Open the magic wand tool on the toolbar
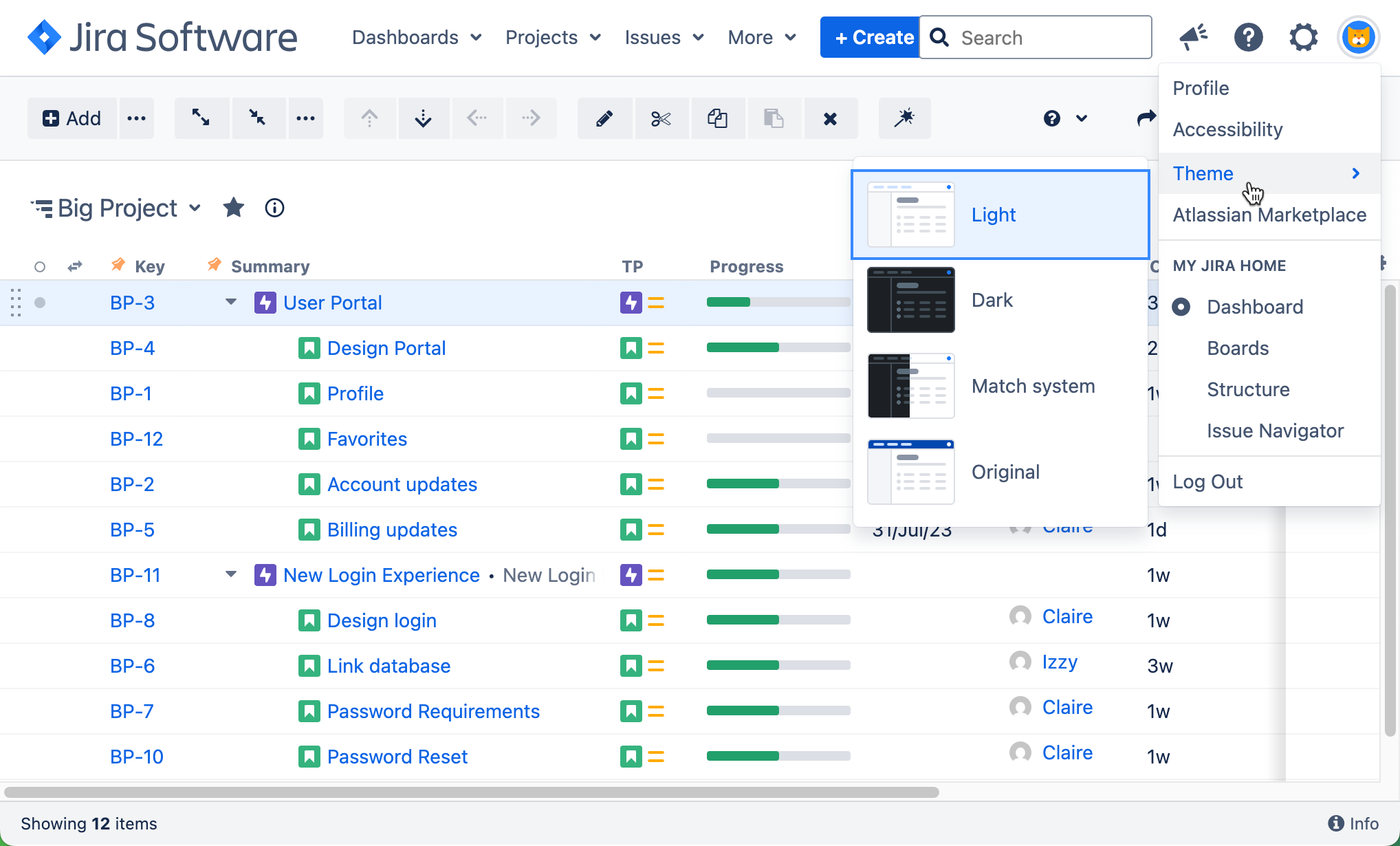The height and width of the screenshot is (846, 1400). pyautogui.click(x=904, y=118)
